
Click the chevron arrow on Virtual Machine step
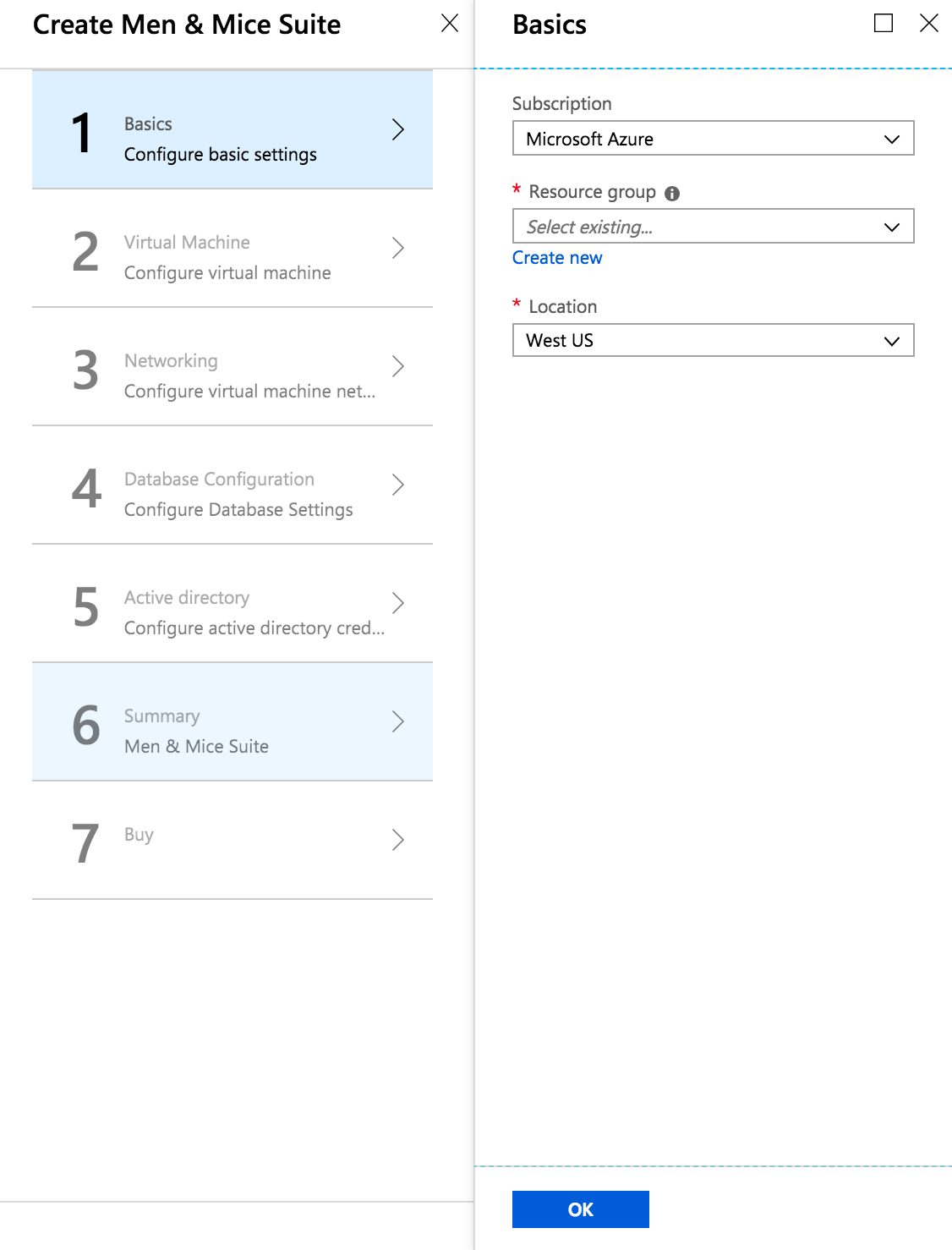398,248
